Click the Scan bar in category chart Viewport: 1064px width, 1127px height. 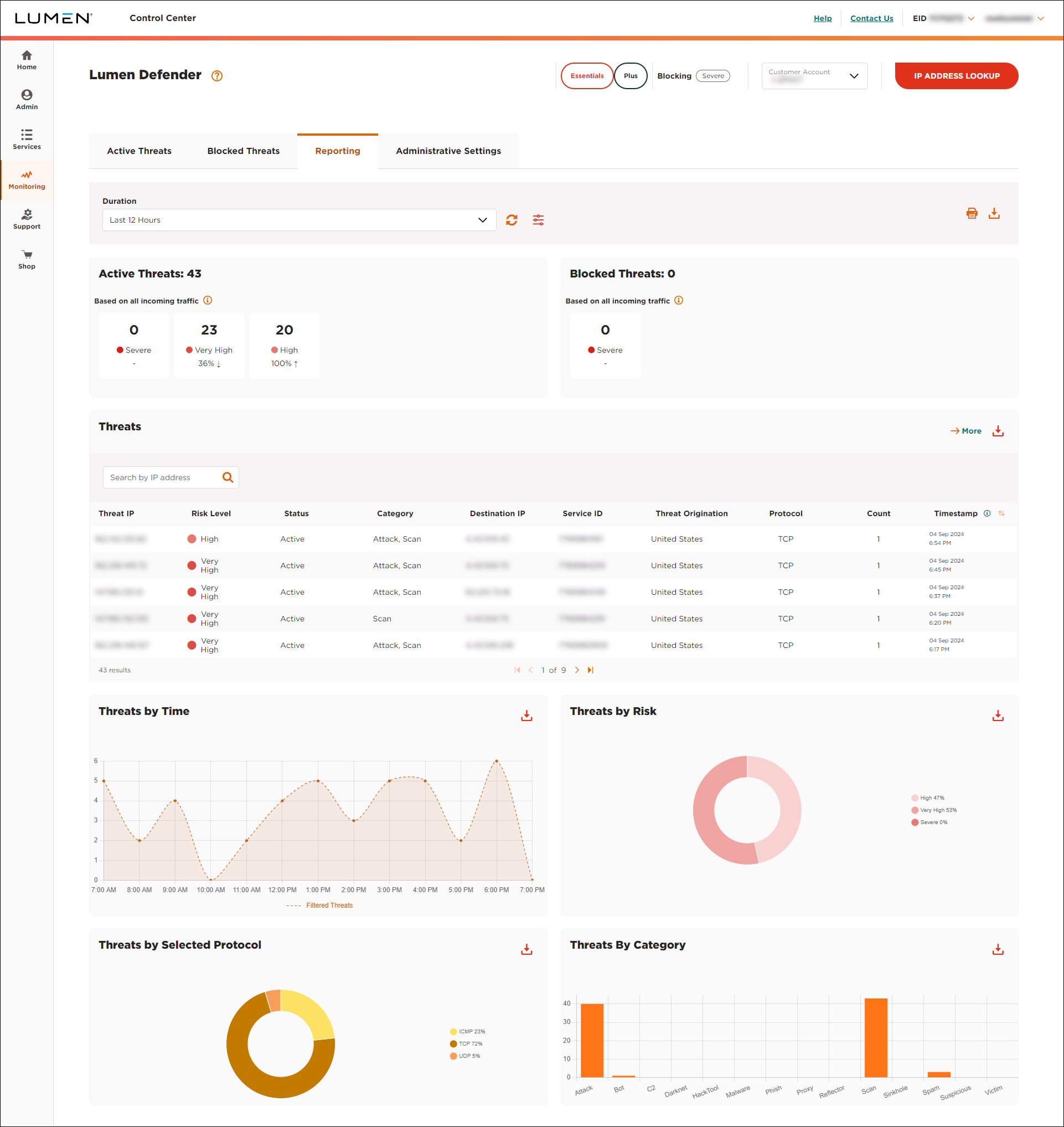click(876, 1037)
